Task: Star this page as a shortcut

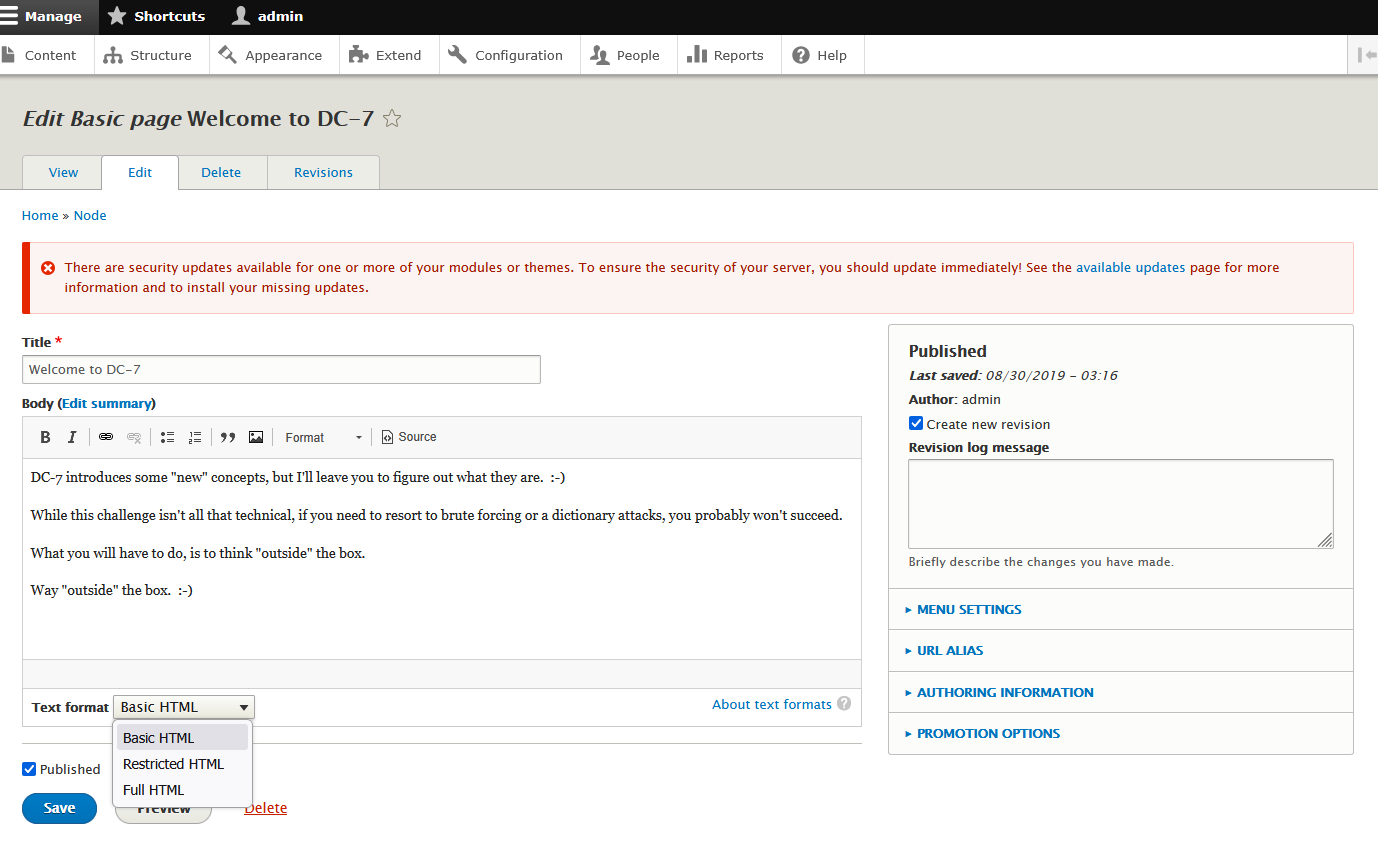Action: pos(392,119)
